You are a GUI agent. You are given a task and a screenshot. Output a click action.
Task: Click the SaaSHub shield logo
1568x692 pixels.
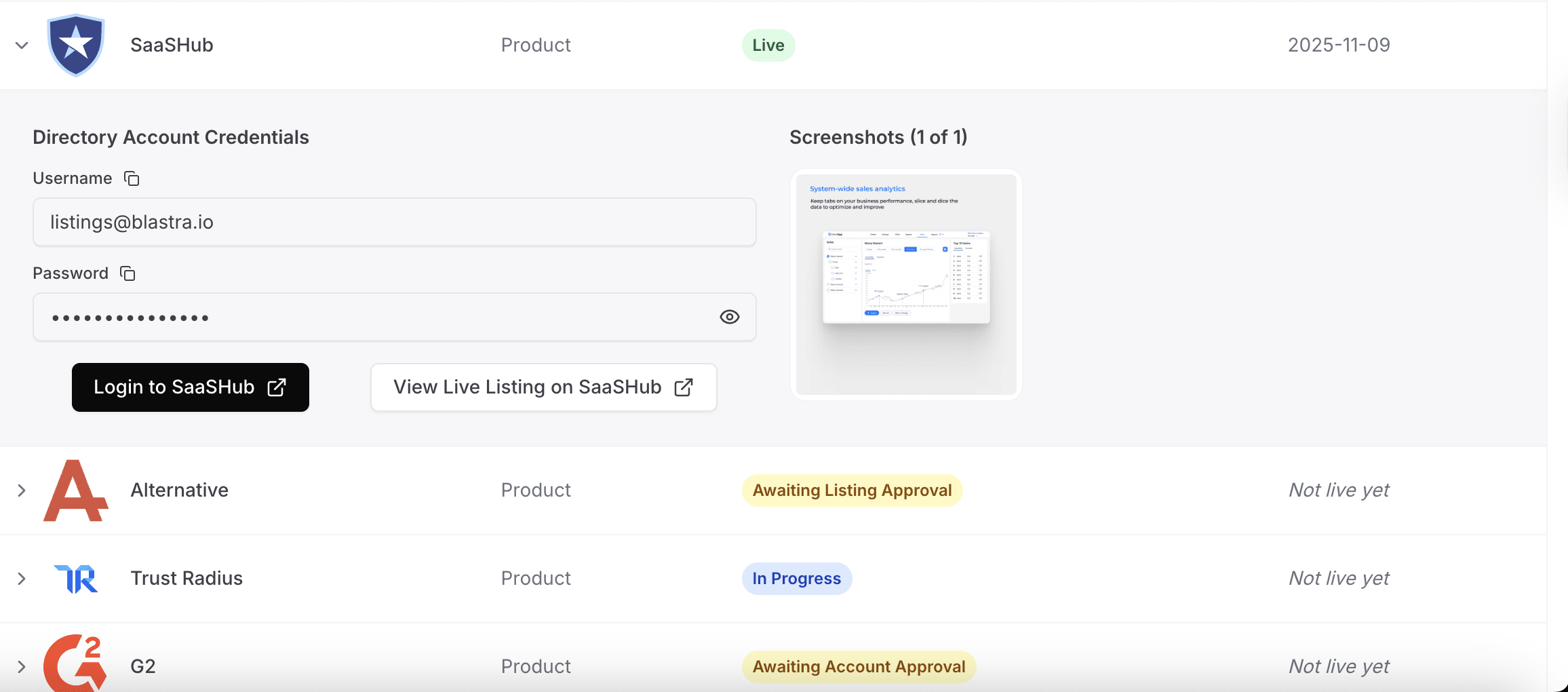(x=75, y=45)
